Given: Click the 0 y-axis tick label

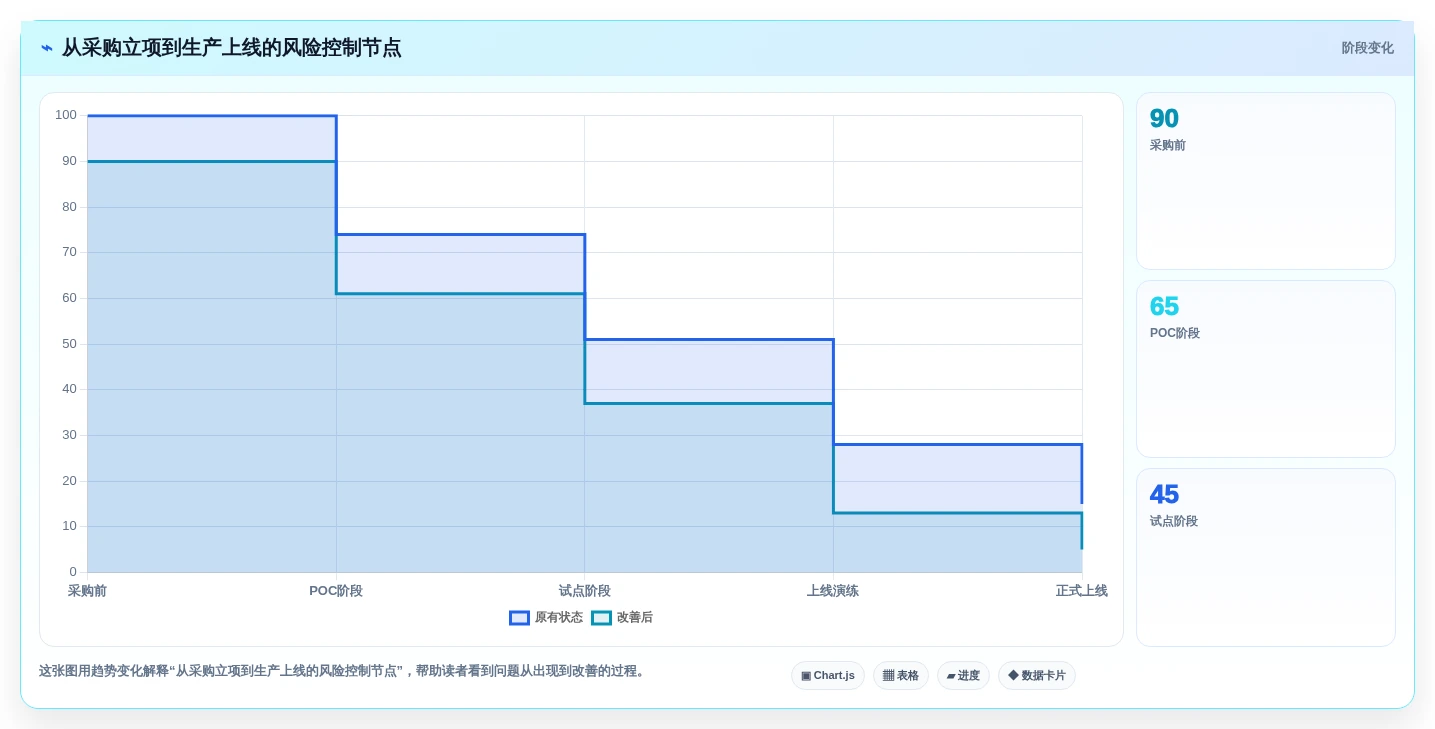Looking at the screenshot, I should pos(73,572).
